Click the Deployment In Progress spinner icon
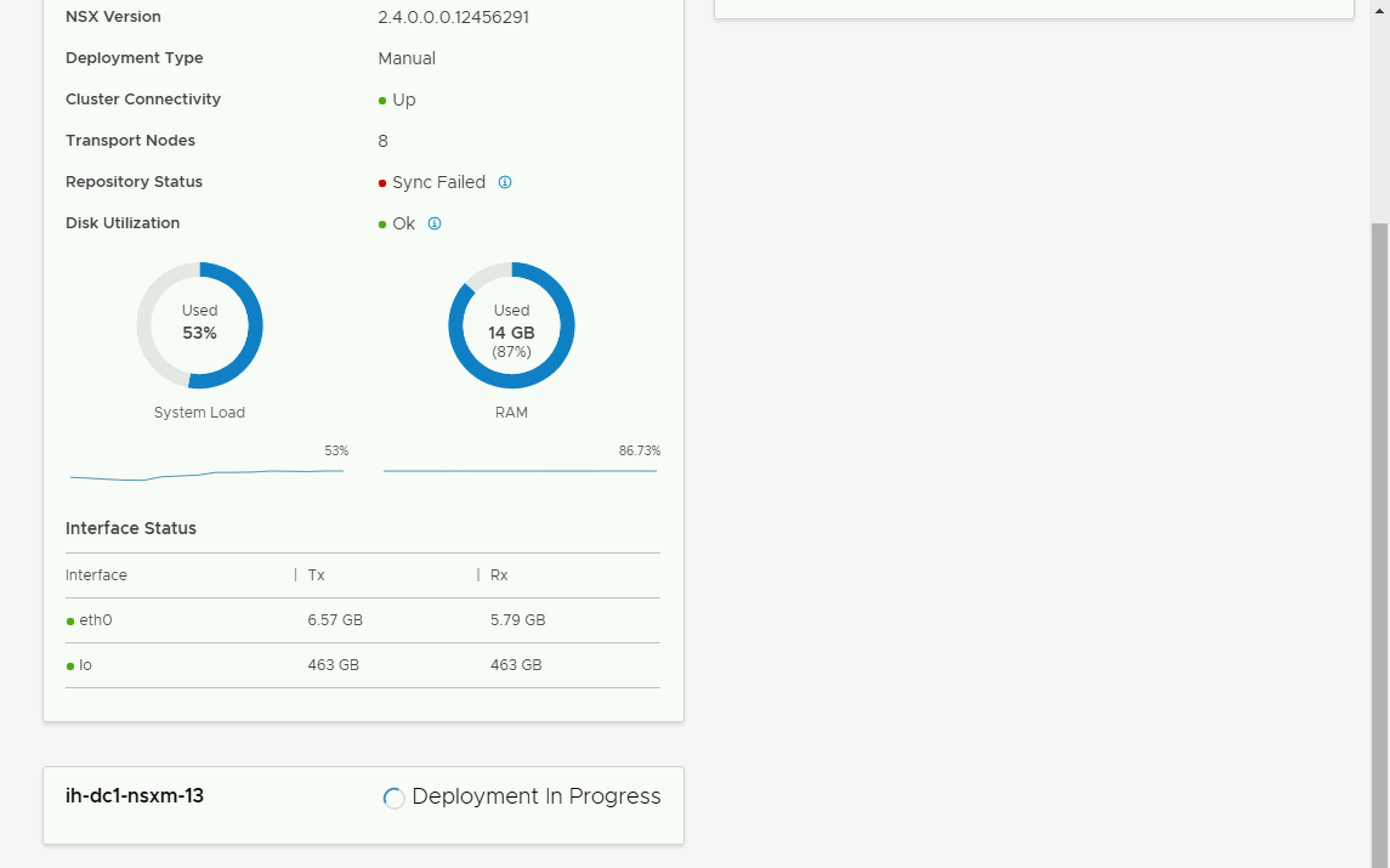This screenshot has height=868, width=1390. pyautogui.click(x=394, y=798)
